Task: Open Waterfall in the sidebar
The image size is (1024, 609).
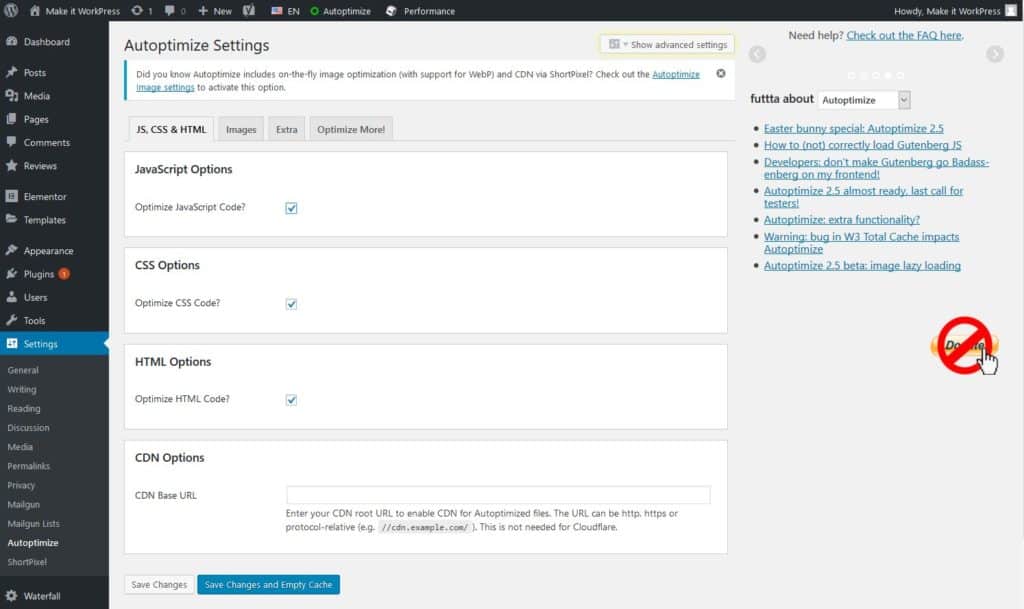Action: pyautogui.click(x=42, y=596)
